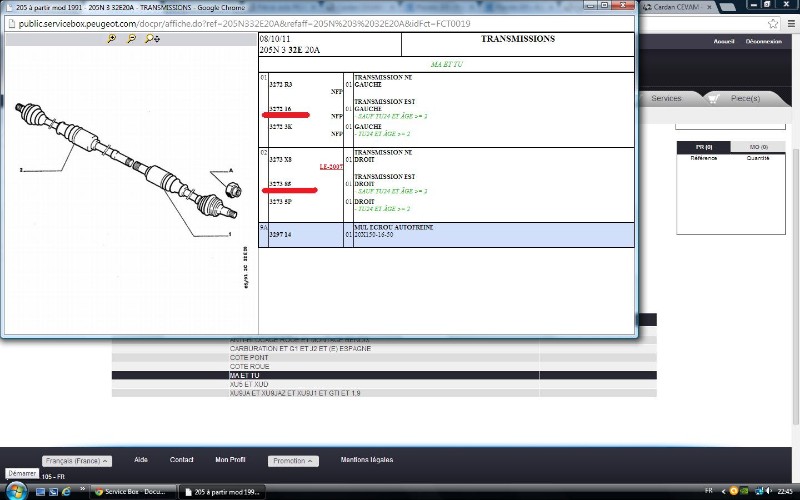Click the zoom-in magnifier above the diagram
Screen dimensions: 800x500
point(111,38)
